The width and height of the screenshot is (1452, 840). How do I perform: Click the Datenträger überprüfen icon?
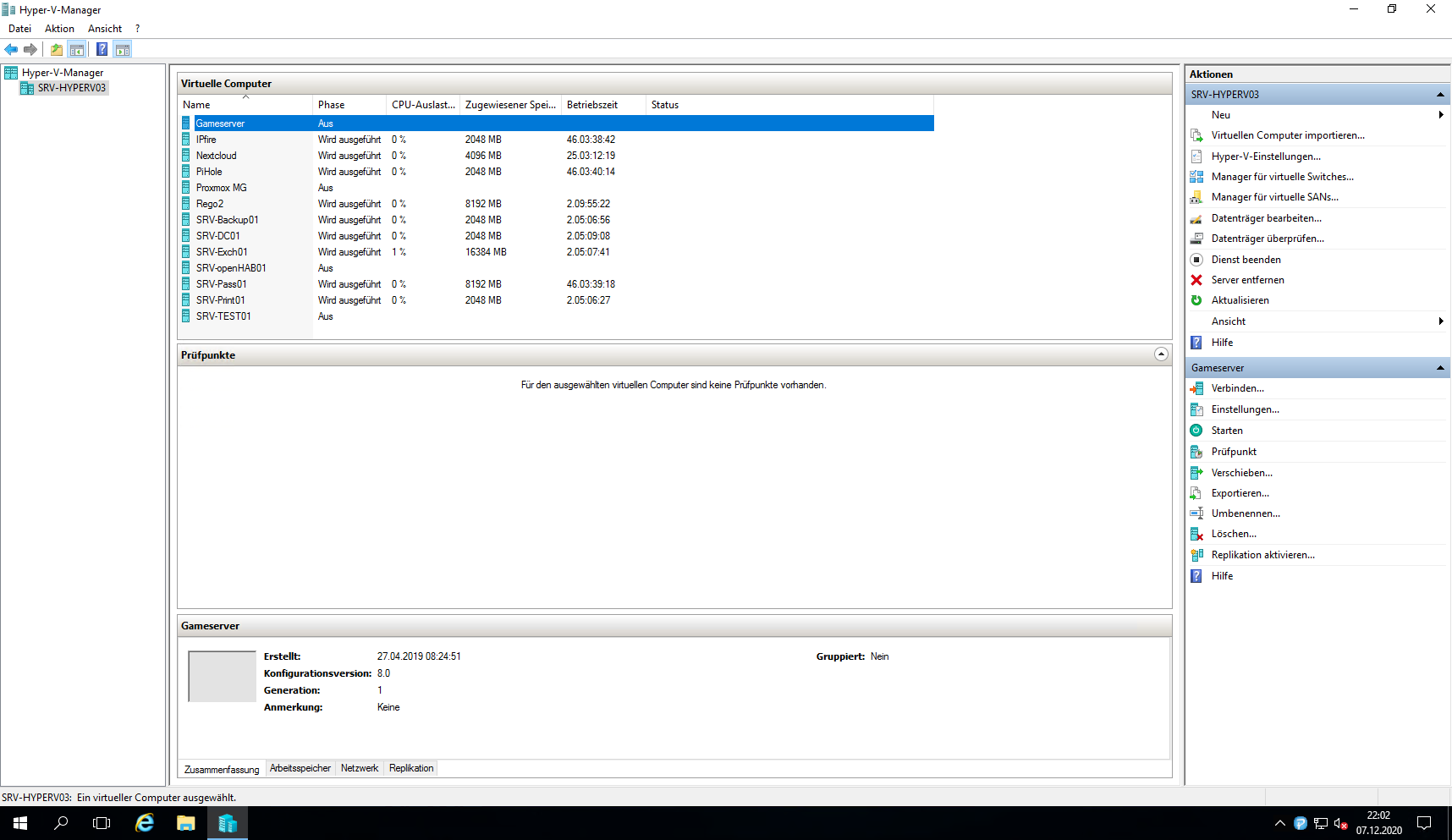(1196, 239)
